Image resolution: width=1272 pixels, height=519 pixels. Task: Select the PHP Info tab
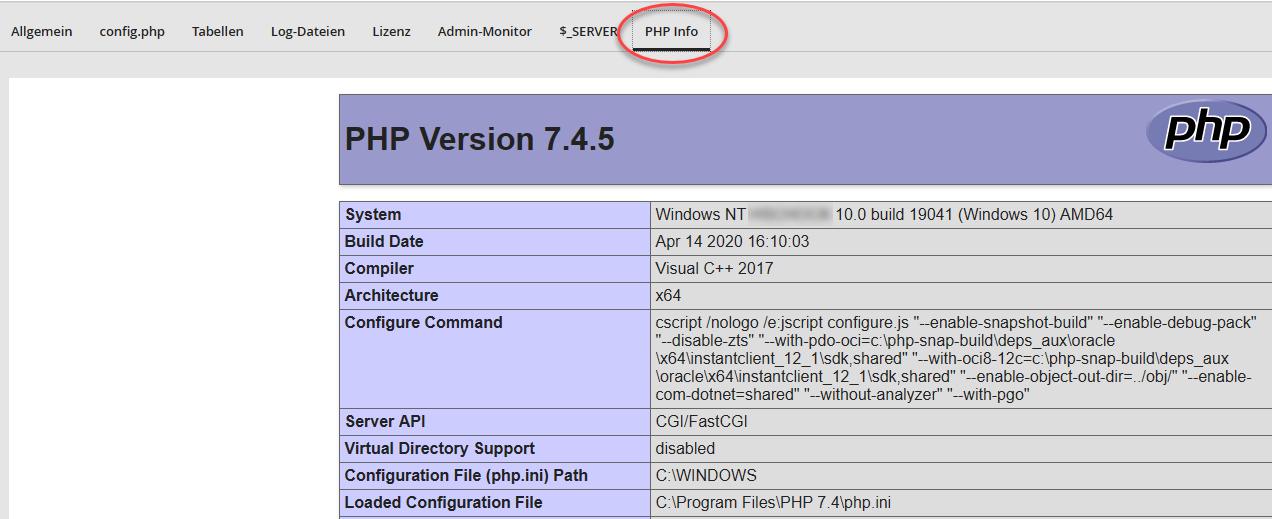671,31
